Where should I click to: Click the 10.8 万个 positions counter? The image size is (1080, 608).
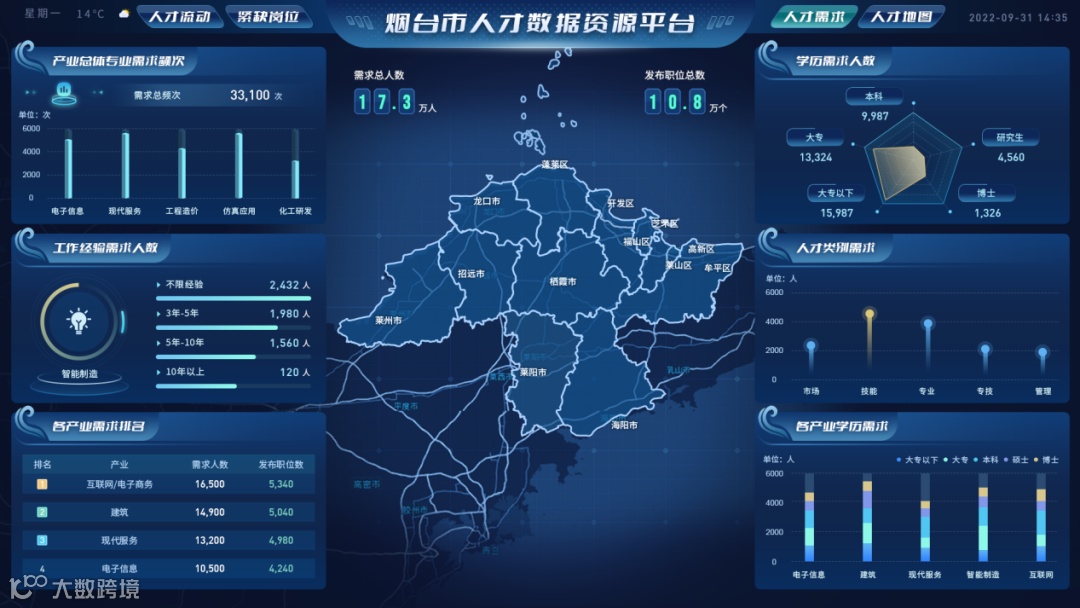685,103
